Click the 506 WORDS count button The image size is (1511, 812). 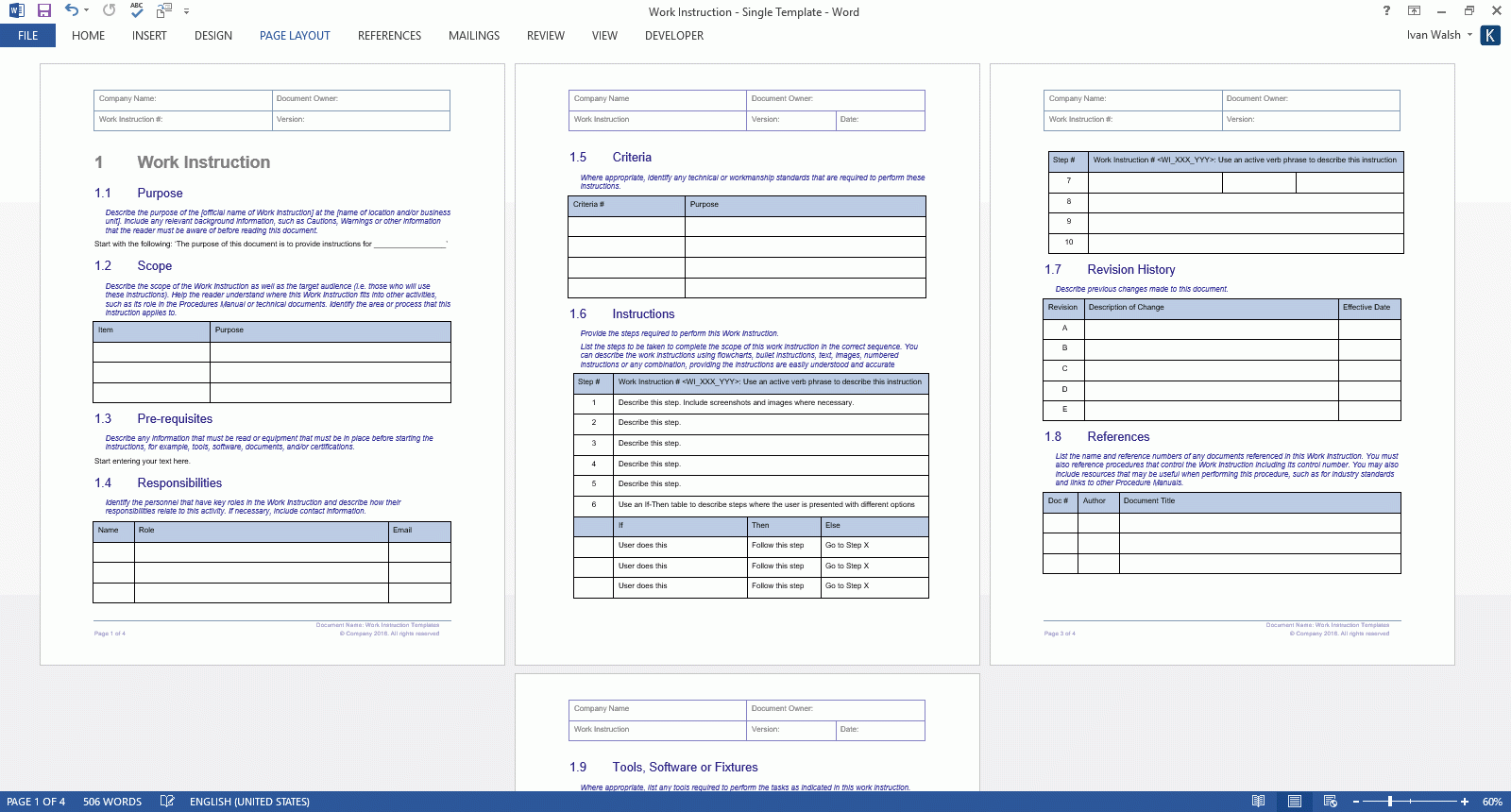pos(112,802)
